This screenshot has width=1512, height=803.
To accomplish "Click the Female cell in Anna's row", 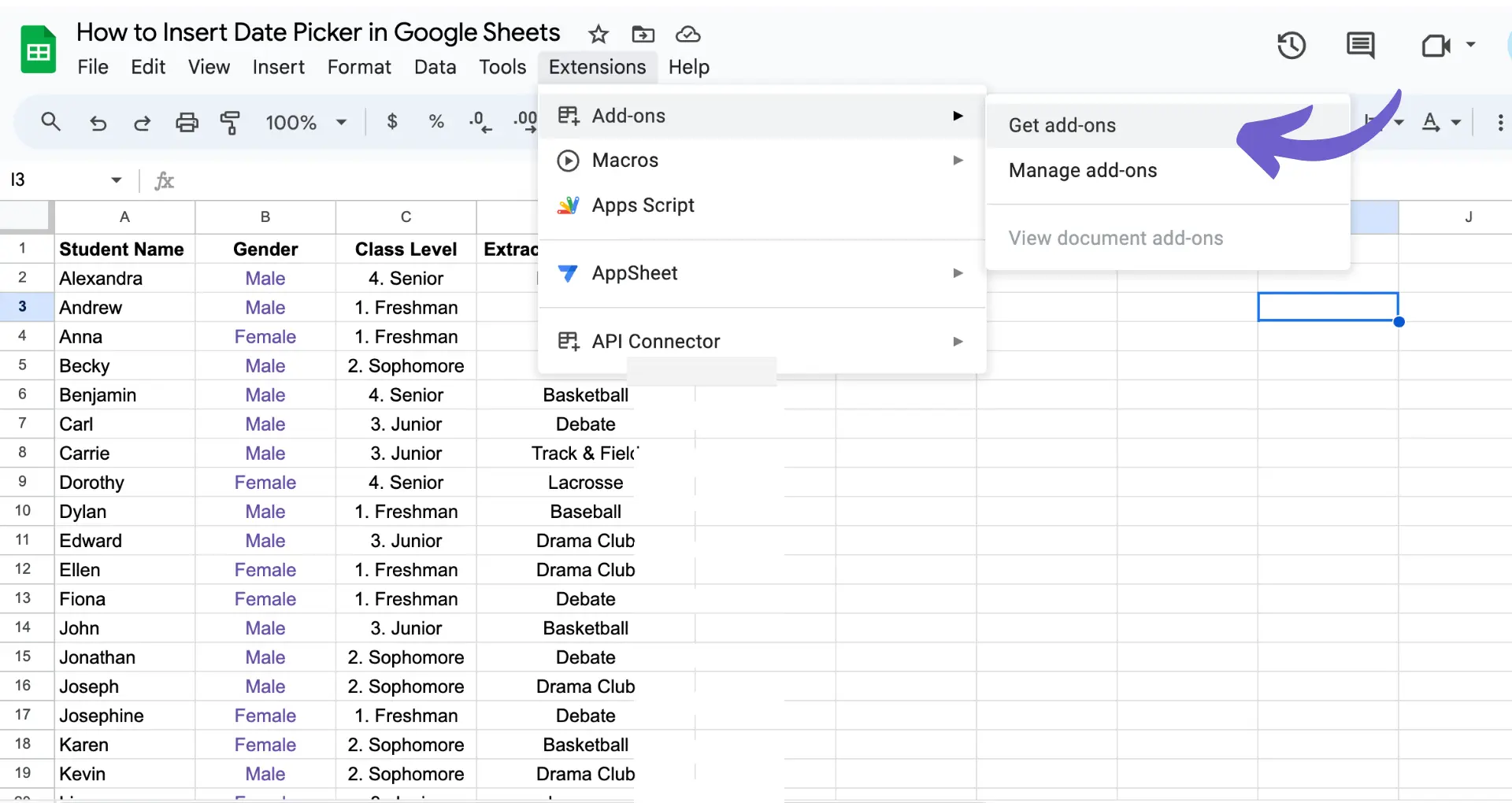I will pos(265,336).
